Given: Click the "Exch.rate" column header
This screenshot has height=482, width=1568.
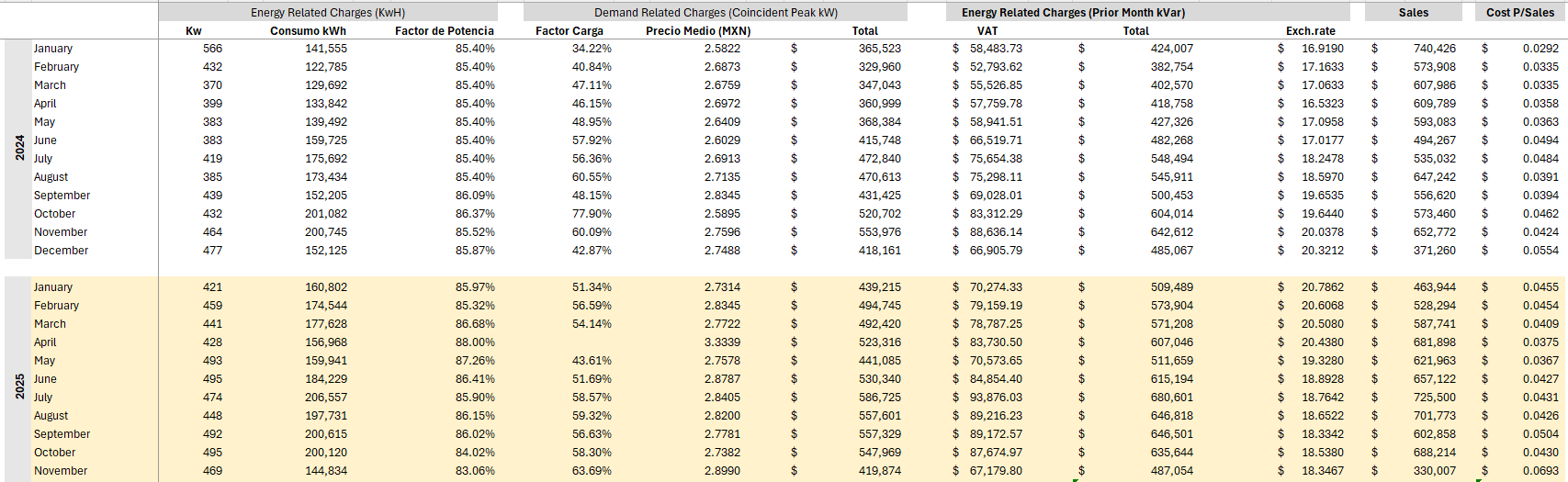Looking at the screenshot, I should (1310, 31).
